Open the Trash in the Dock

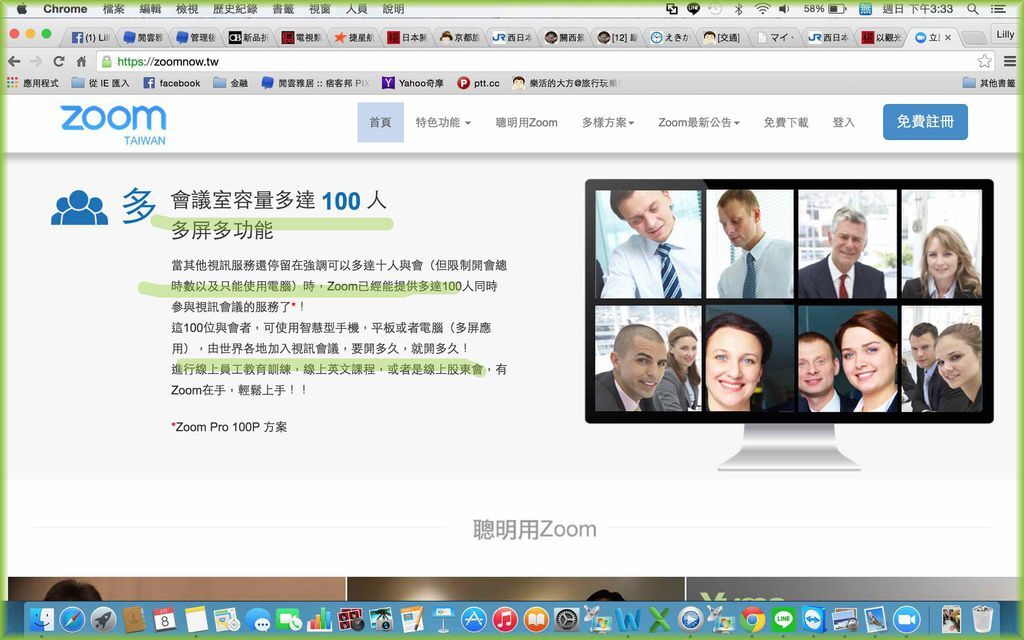pos(982,618)
